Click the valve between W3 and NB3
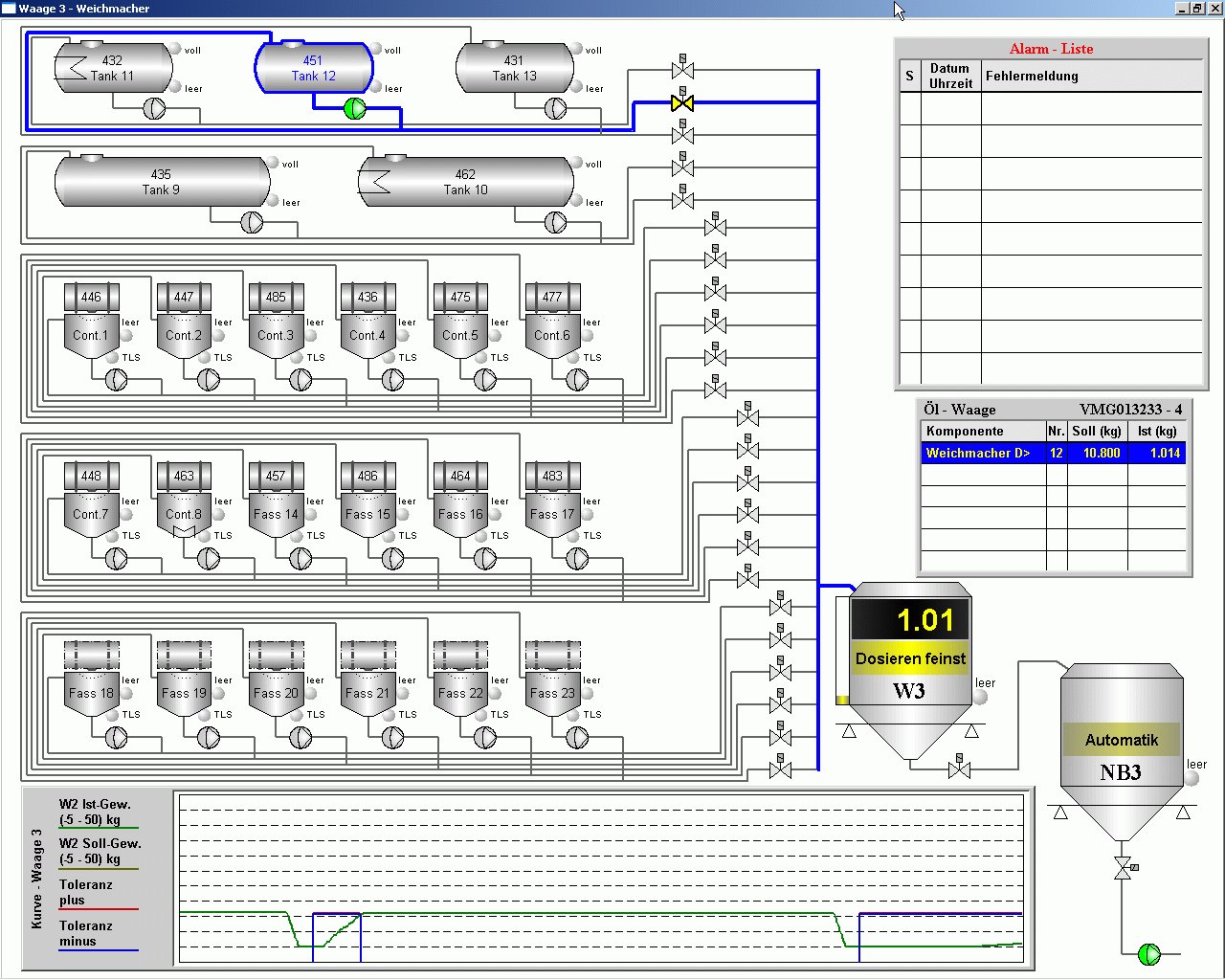The width and height of the screenshot is (1225, 980). click(959, 768)
